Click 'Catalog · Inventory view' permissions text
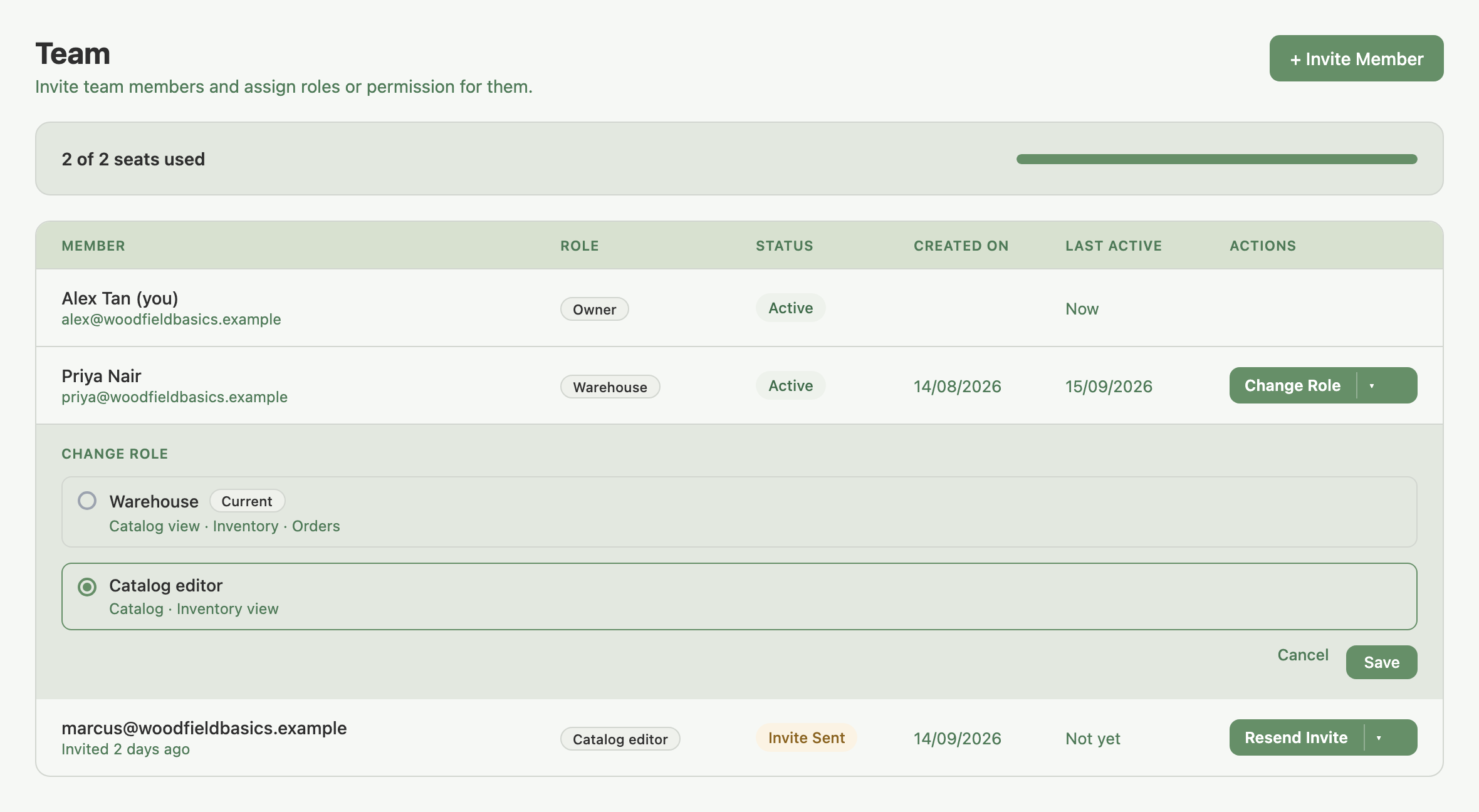Screen dimensions: 1479x812 pyautogui.click(x=194, y=609)
